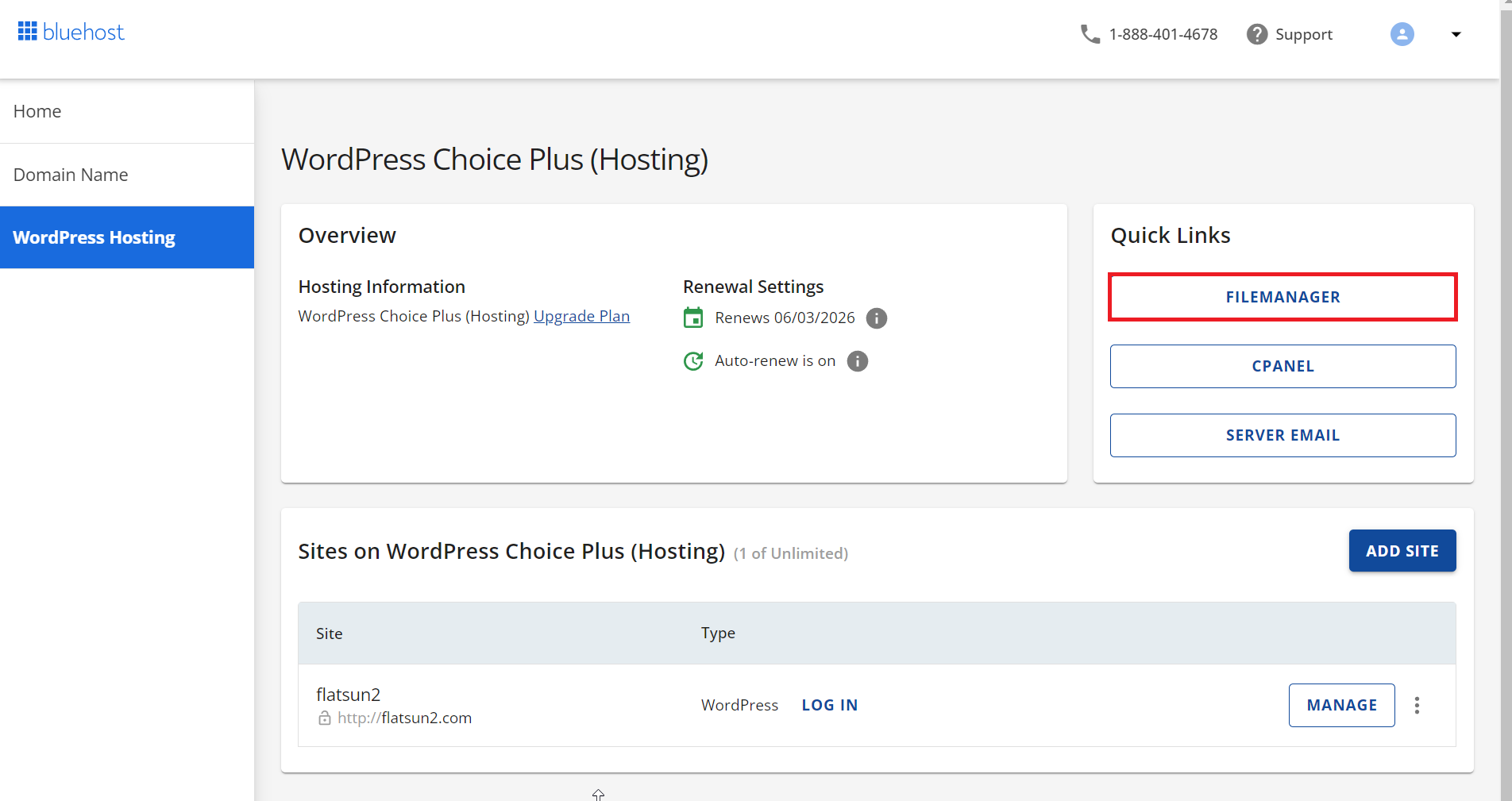This screenshot has width=1512, height=801.
Task: Click the bluehost wordmark text
Action: (83, 32)
